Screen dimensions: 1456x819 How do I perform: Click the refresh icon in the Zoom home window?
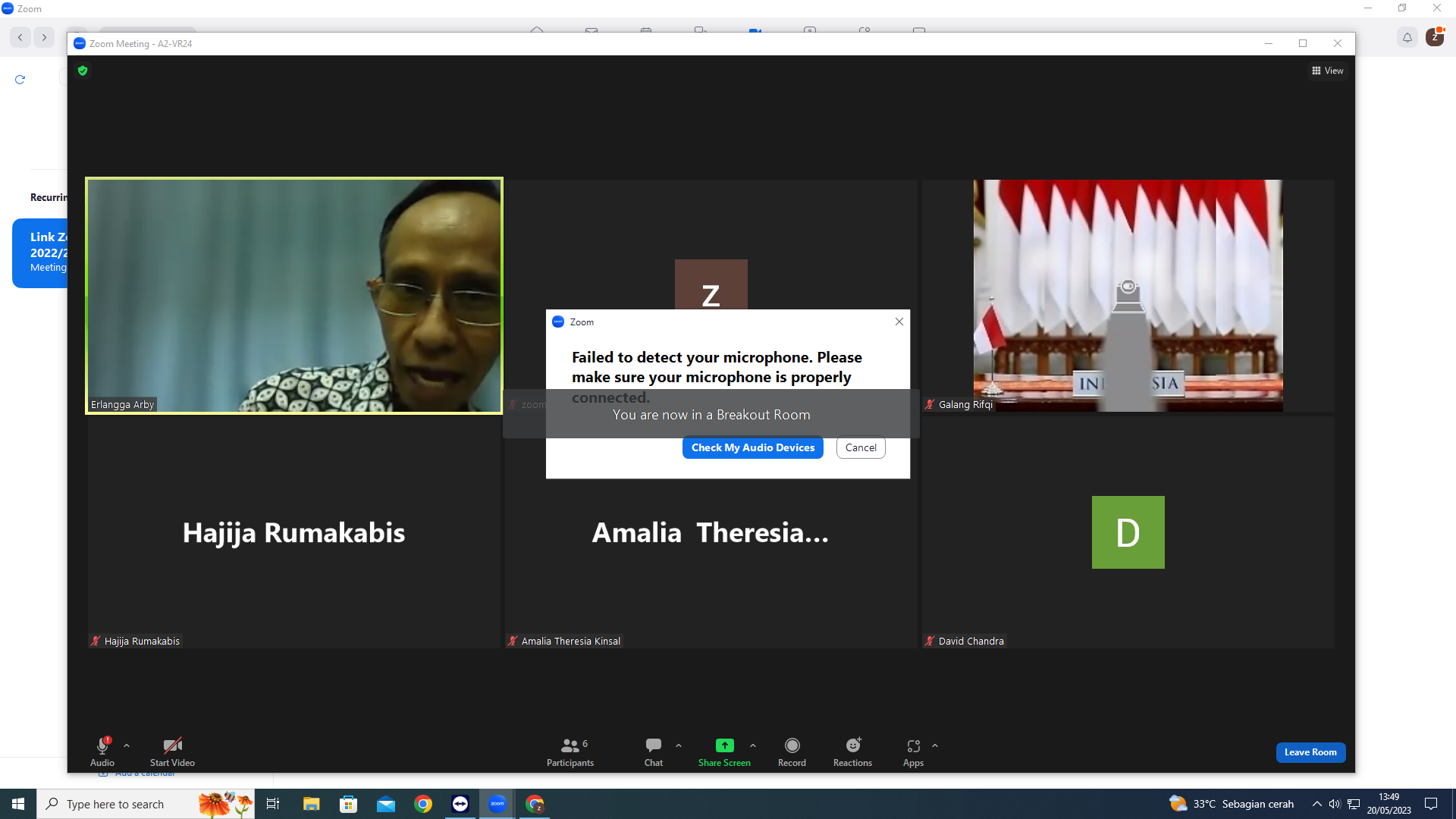pos(20,80)
